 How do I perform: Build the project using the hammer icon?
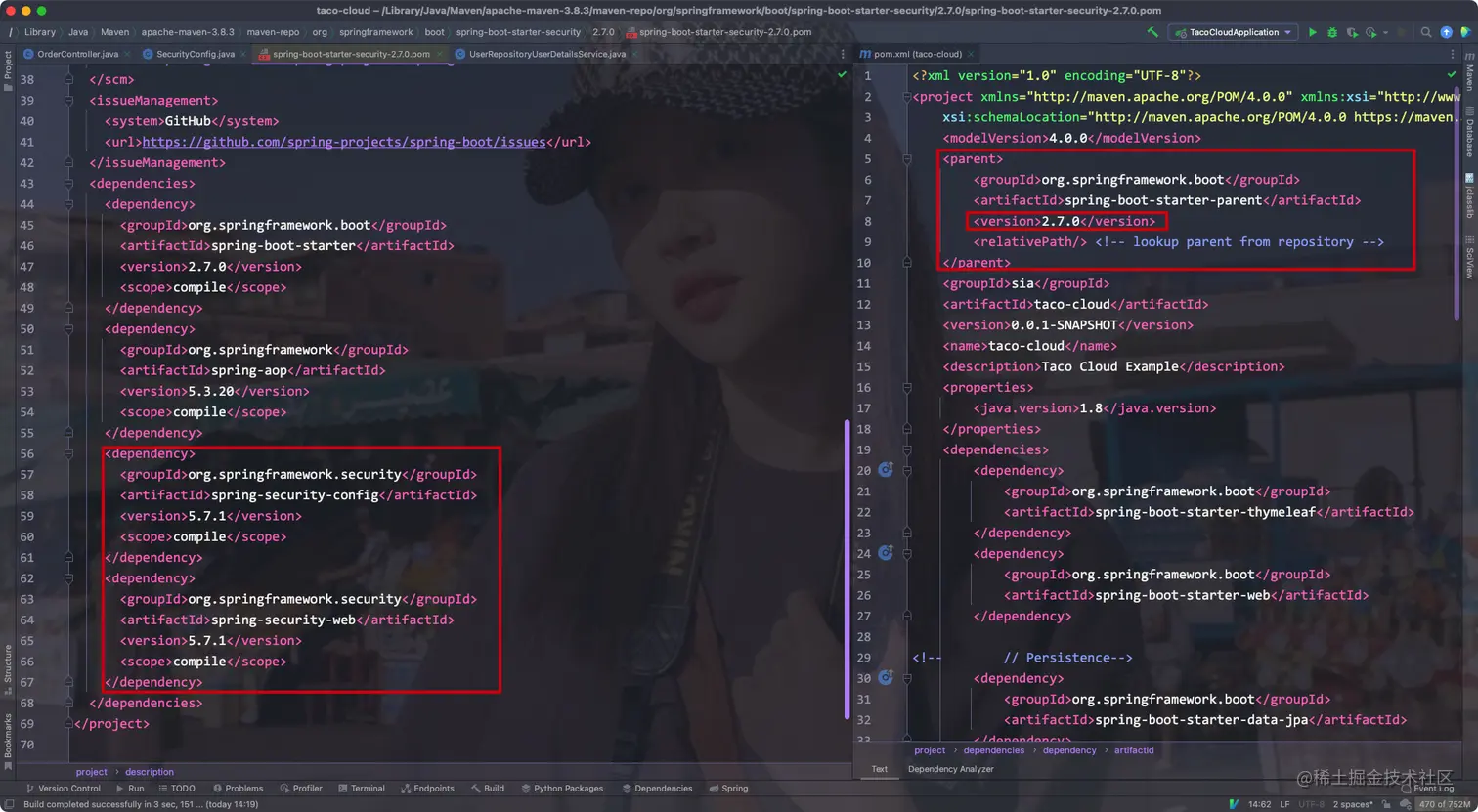coord(1153,32)
